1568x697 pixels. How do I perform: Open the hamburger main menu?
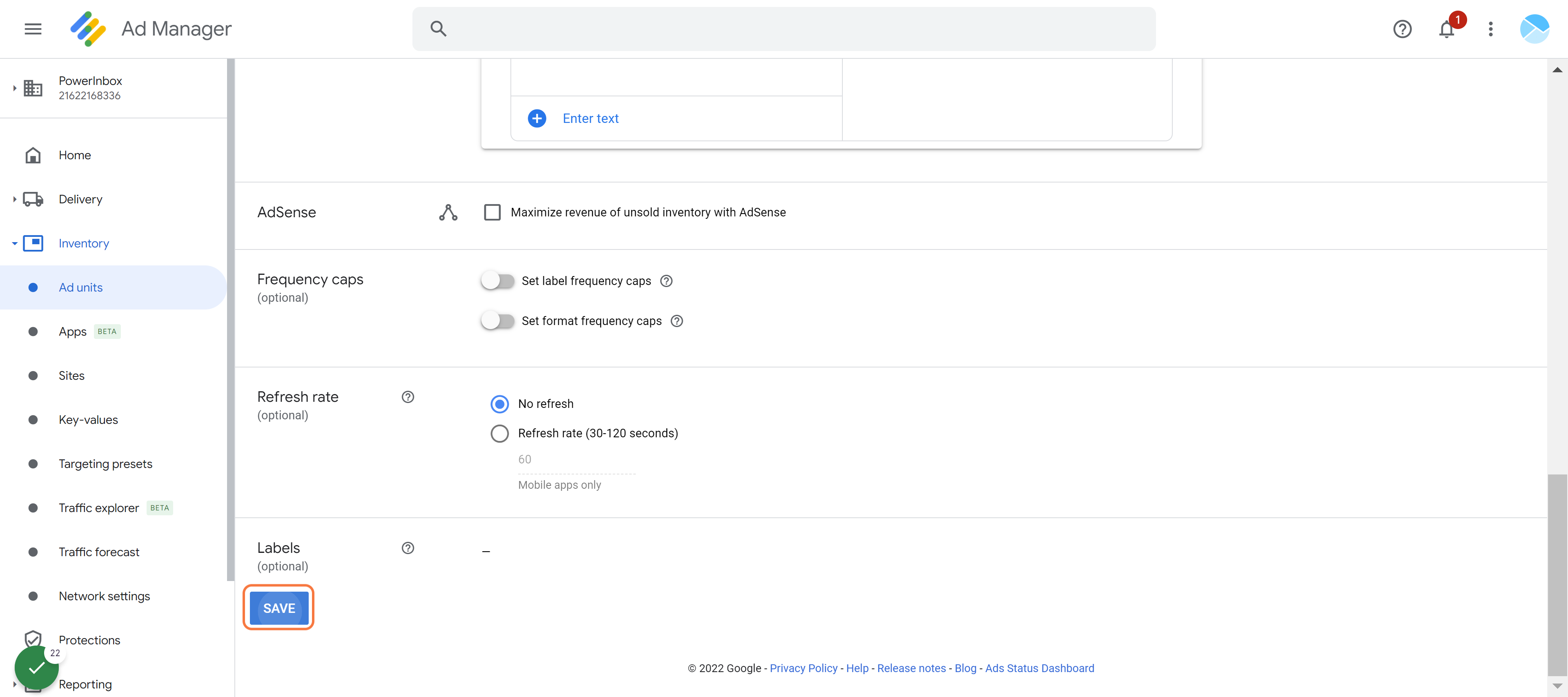coord(33,29)
